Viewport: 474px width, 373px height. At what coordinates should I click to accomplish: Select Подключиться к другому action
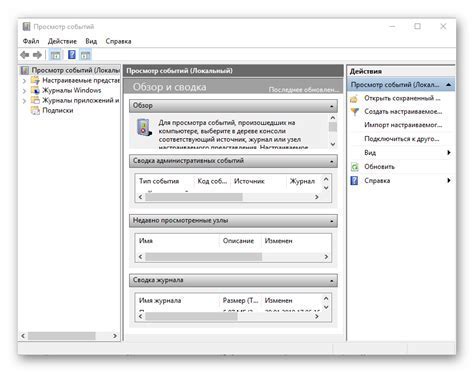click(402, 139)
